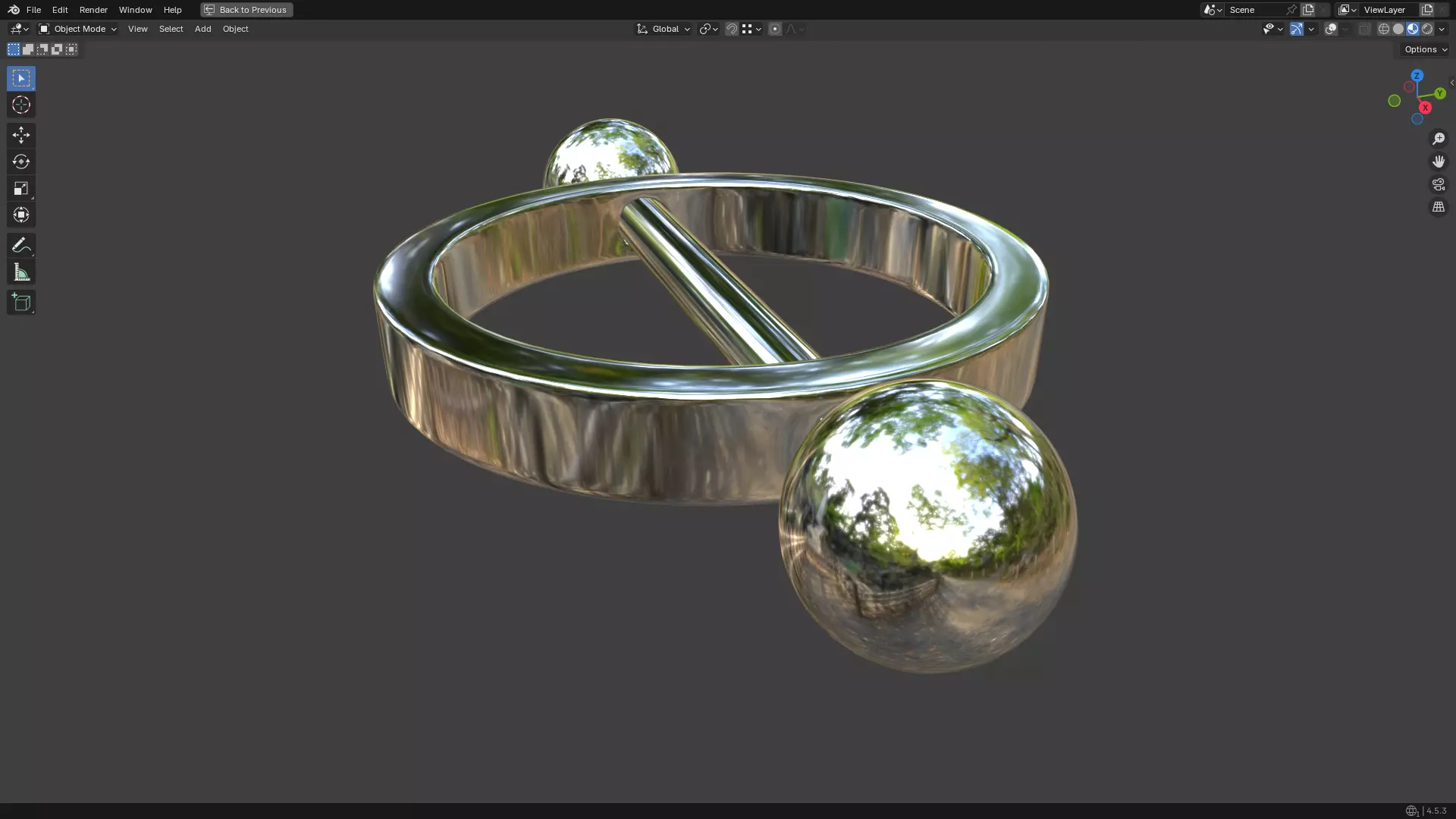Open gizmo settings dropdown arrow

(x=1311, y=29)
